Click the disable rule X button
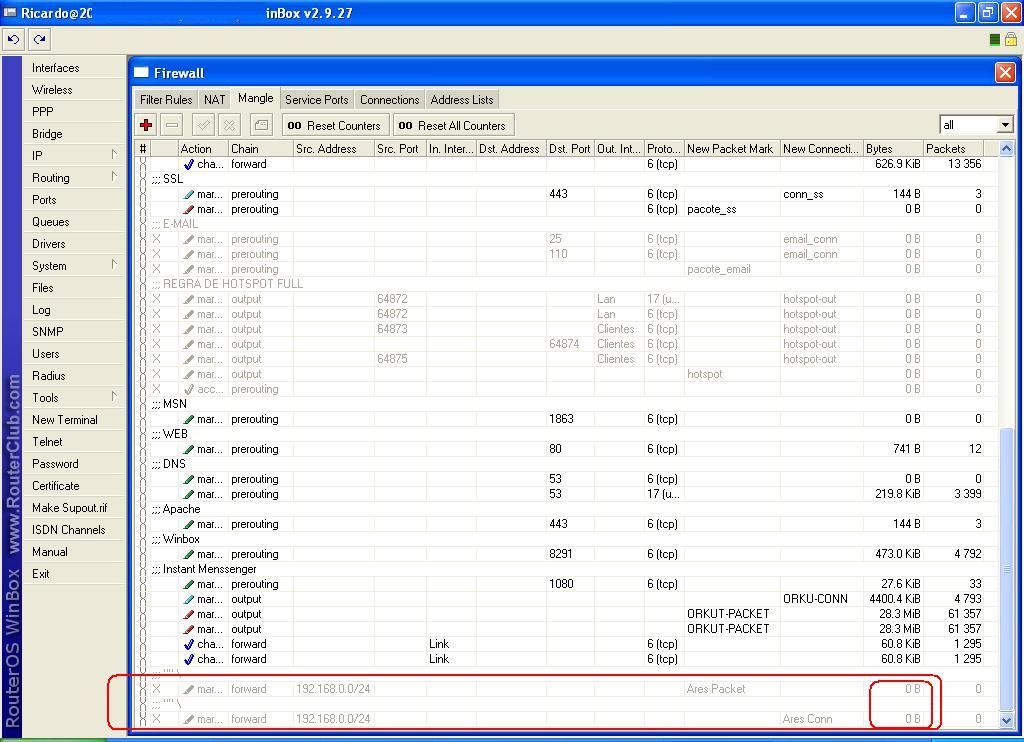The width and height of the screenshot is (1024, 742). click(x=229, y=125)
